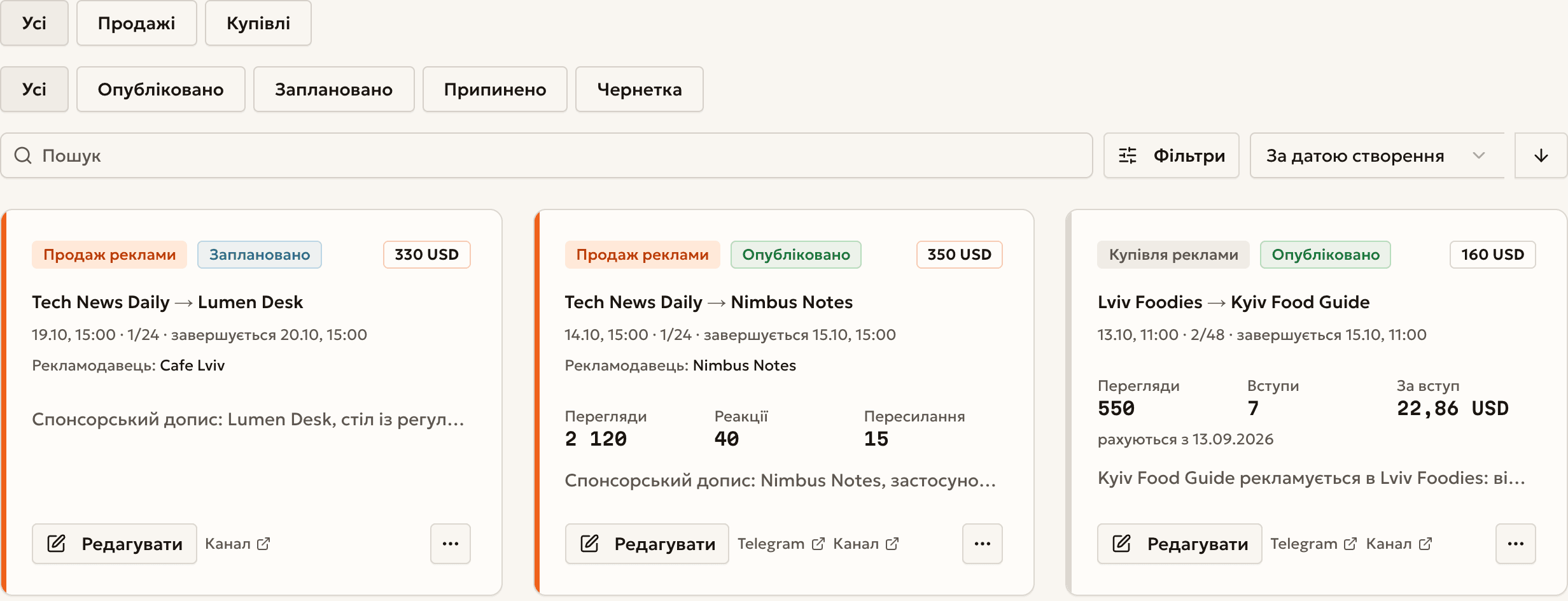Select the Усі status filter tab above the search box
This screenshot has height=601, width=1568.
pyautogui.click(x=34, y=90)
